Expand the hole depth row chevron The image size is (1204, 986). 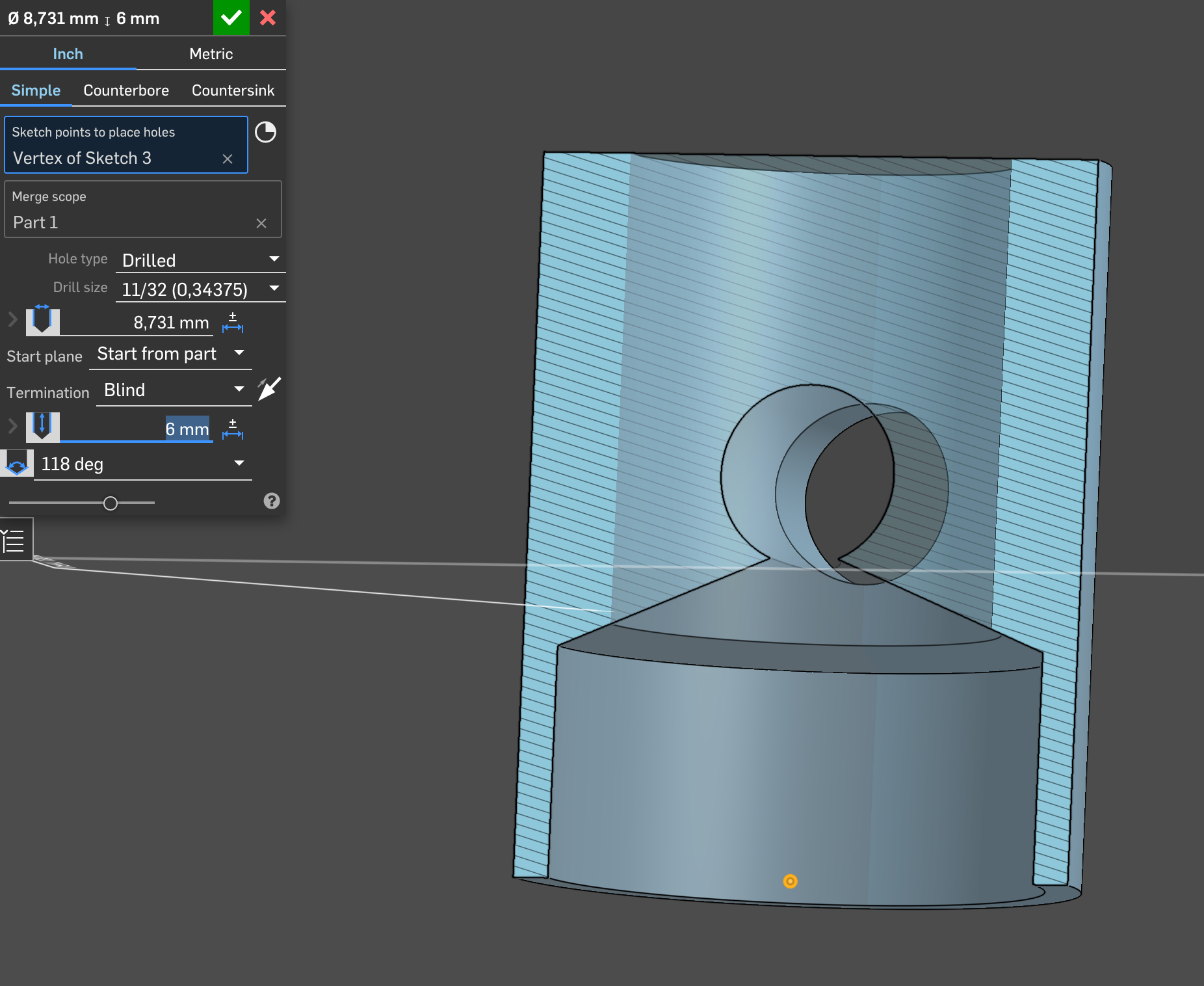tap(12, 426)
